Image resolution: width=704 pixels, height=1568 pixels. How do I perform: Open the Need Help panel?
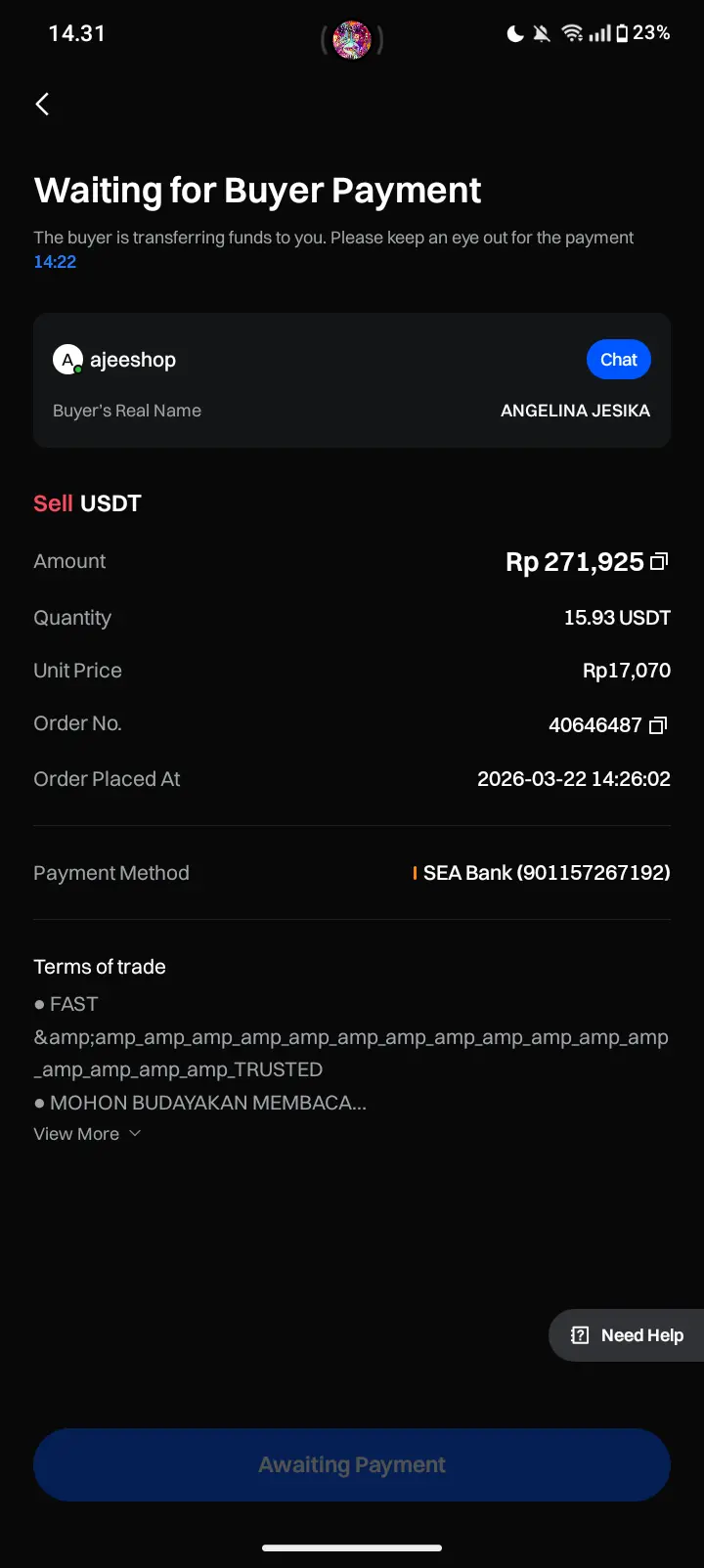pyautogui.click(x=626, y=1335)
